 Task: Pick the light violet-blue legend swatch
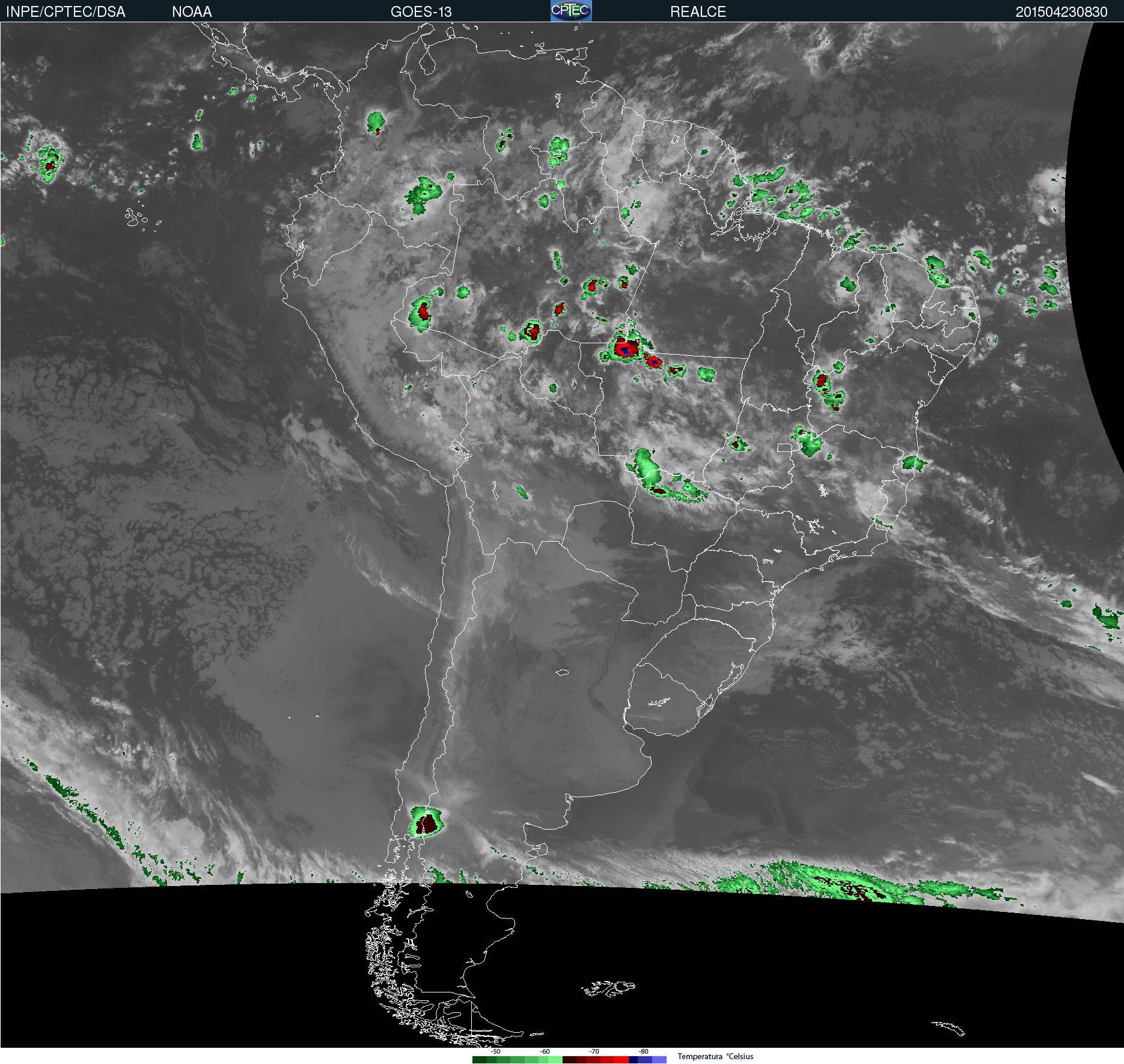click(x=659, y=1059)
